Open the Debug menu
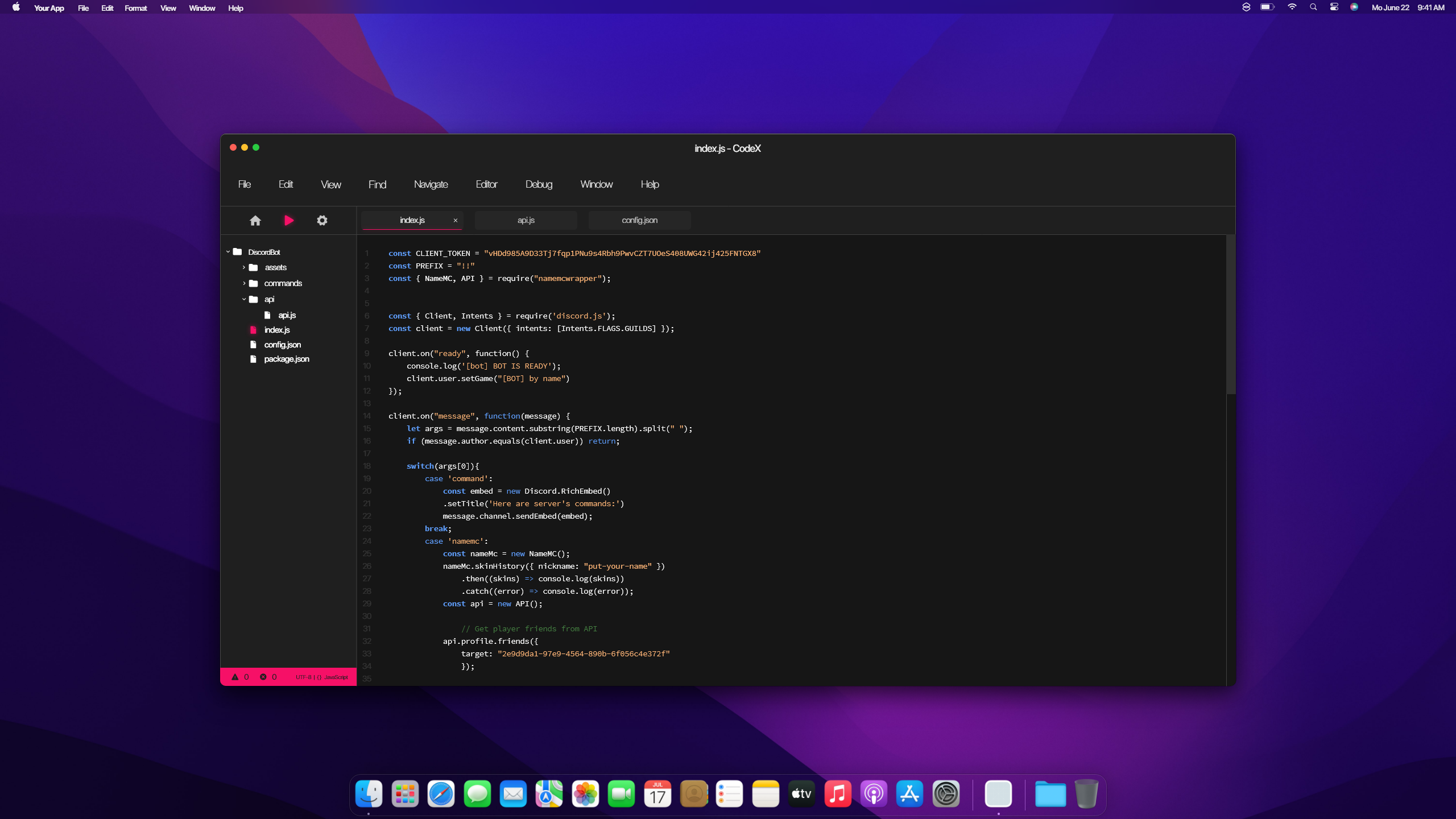The width and height of the screenshot is (1456, 819). pyautogui.click(x=539, y=184)
